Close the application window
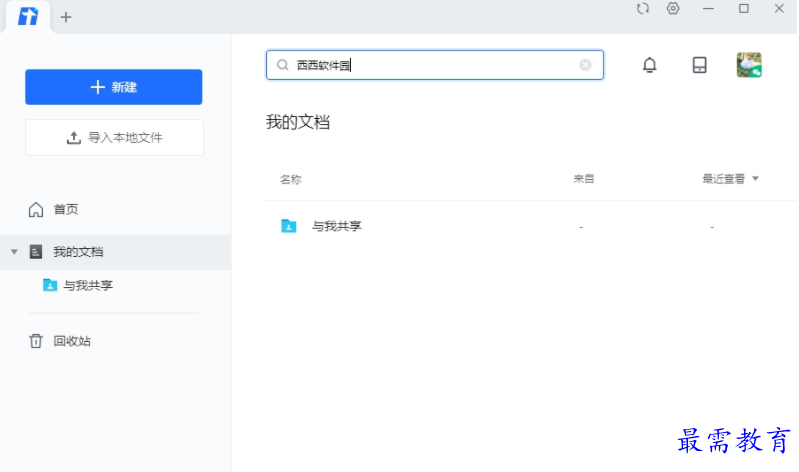 779,9
